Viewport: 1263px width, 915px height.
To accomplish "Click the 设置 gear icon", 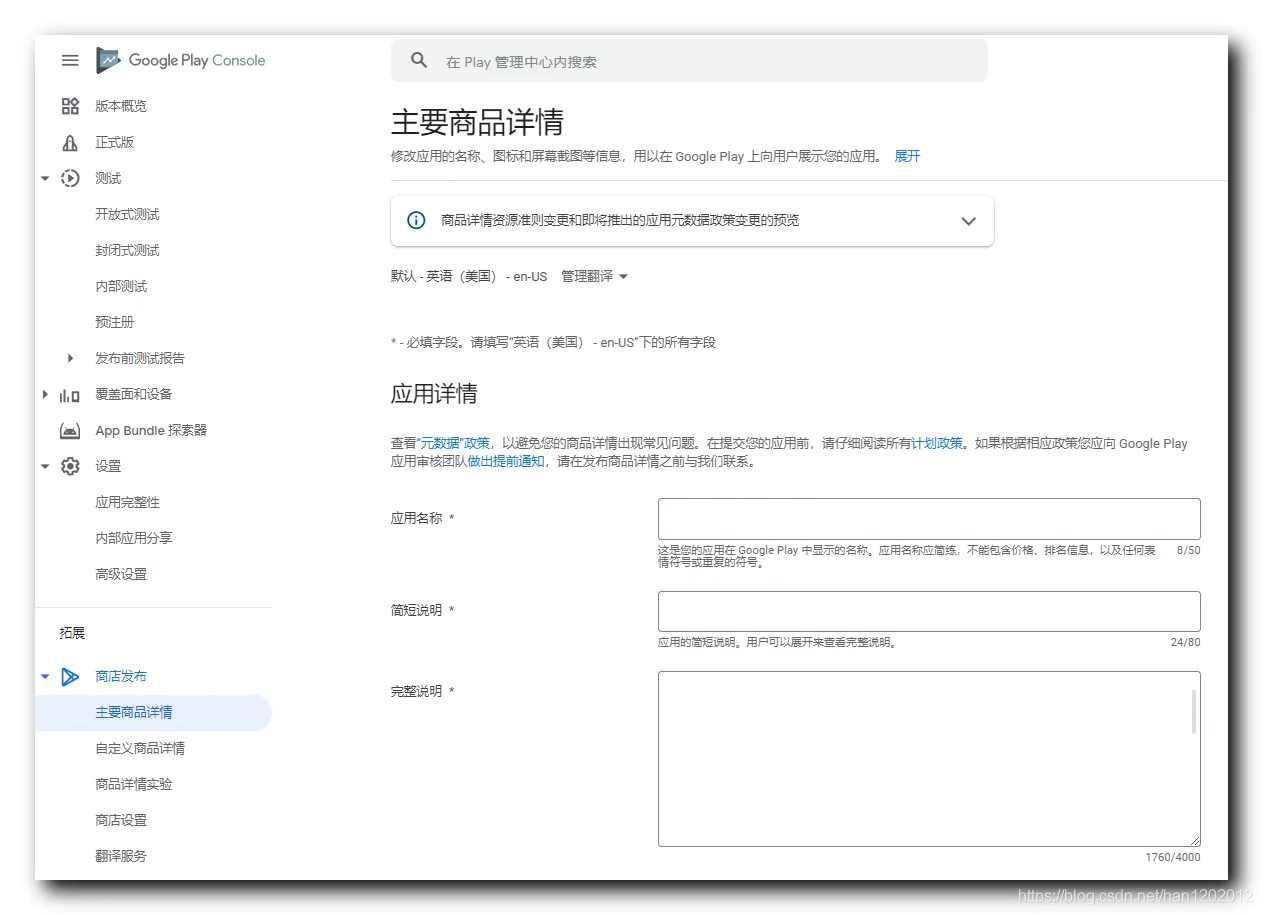I will (x=70, y=466).
